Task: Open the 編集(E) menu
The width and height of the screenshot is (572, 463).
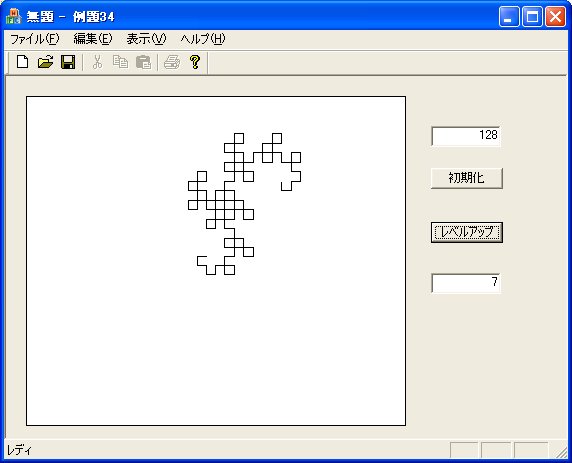Action: click(93, 39)
